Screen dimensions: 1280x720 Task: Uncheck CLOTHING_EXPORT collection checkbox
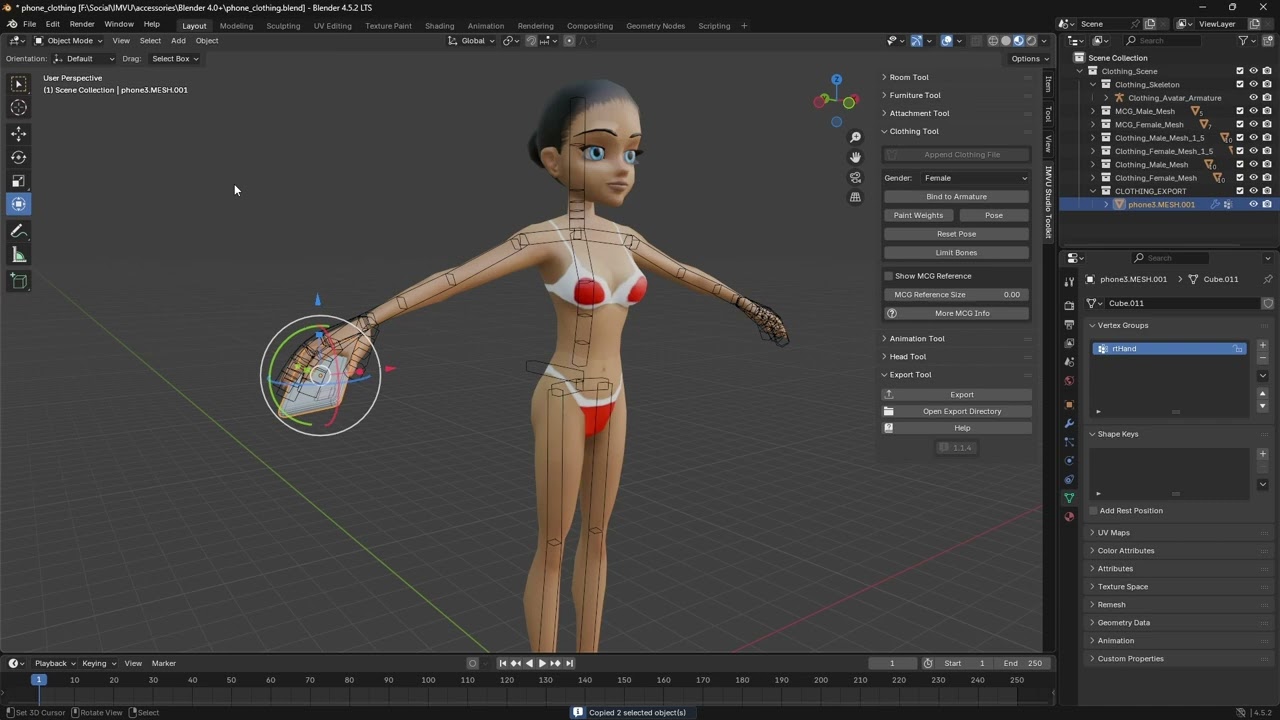(1240, 191)
